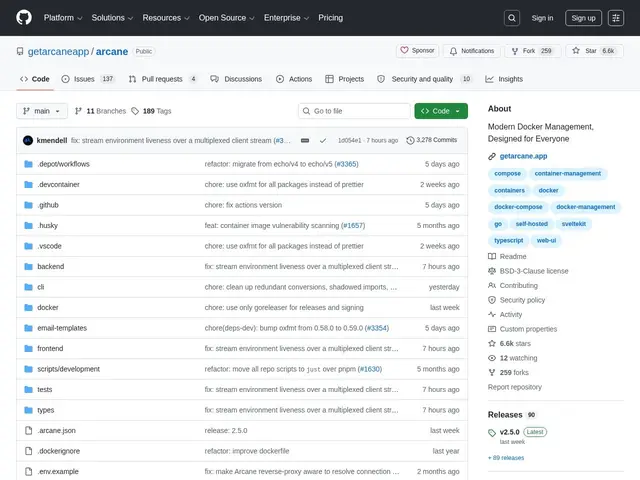Expand the Solutions menu
This screenshot has width=640, height=480.
point(112,18)
